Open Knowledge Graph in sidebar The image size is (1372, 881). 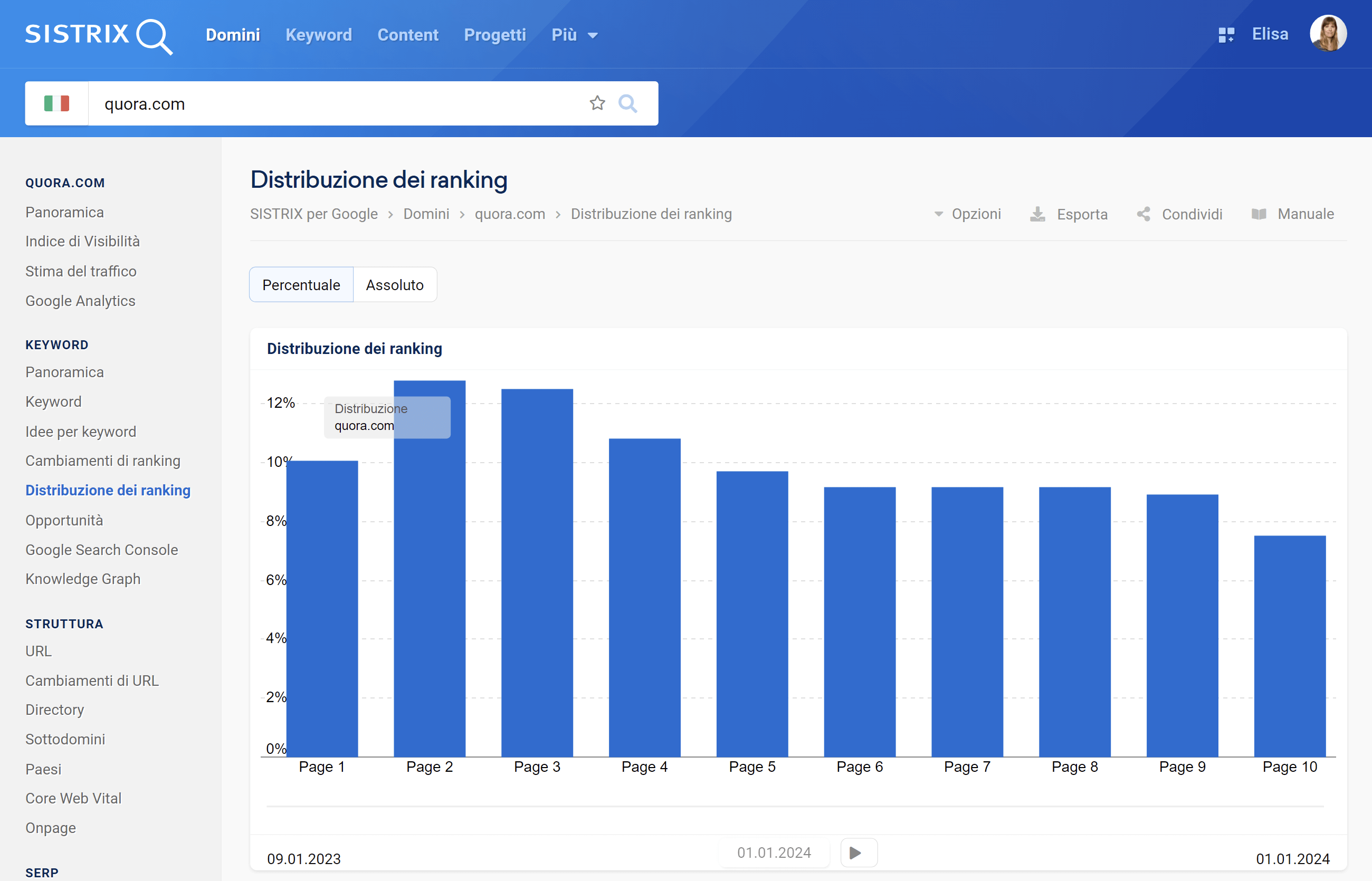[x=83, y=579]
